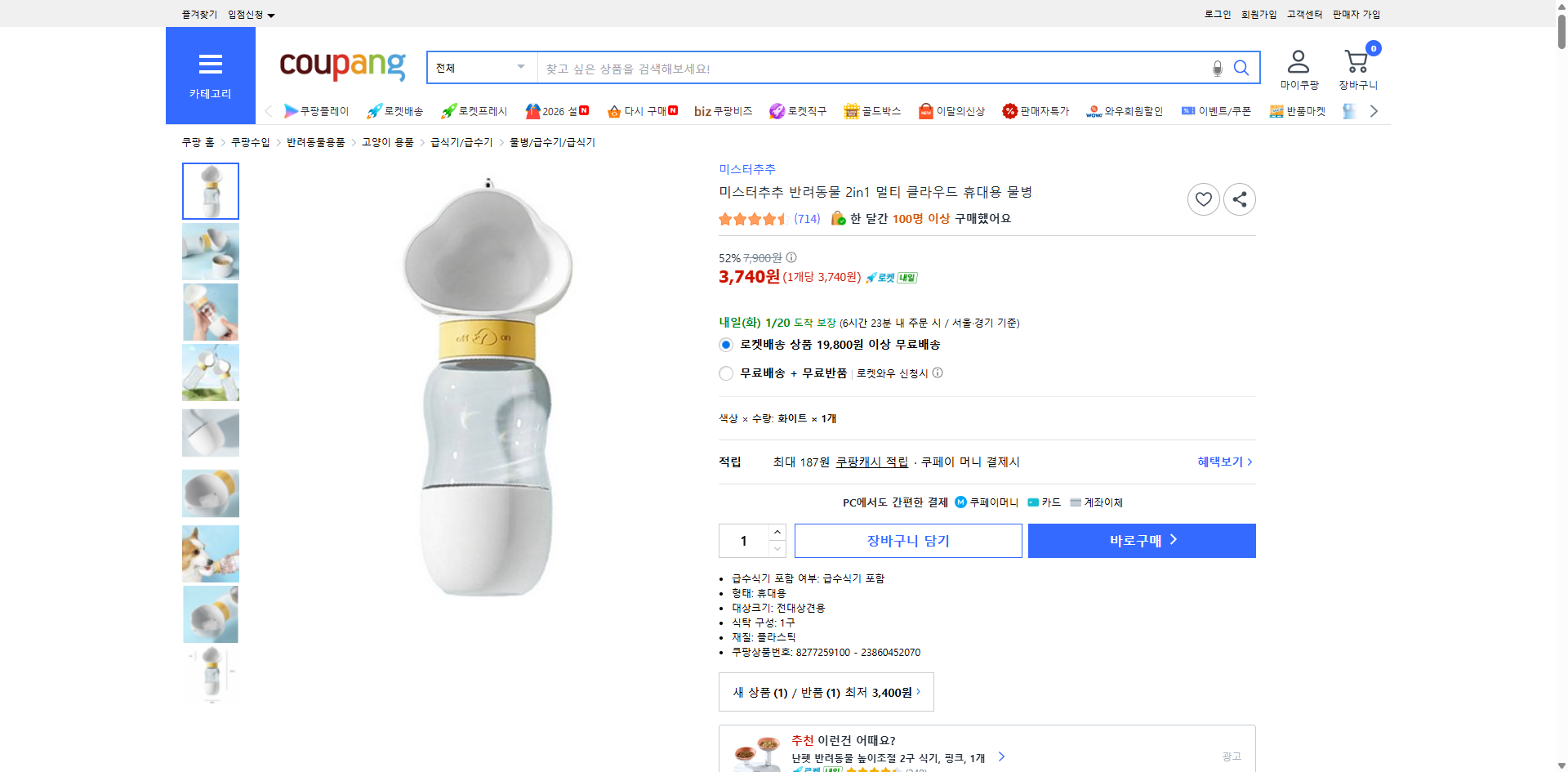Select the 로켓프레시 rocket icon
1568x772 pixels.
448,110
